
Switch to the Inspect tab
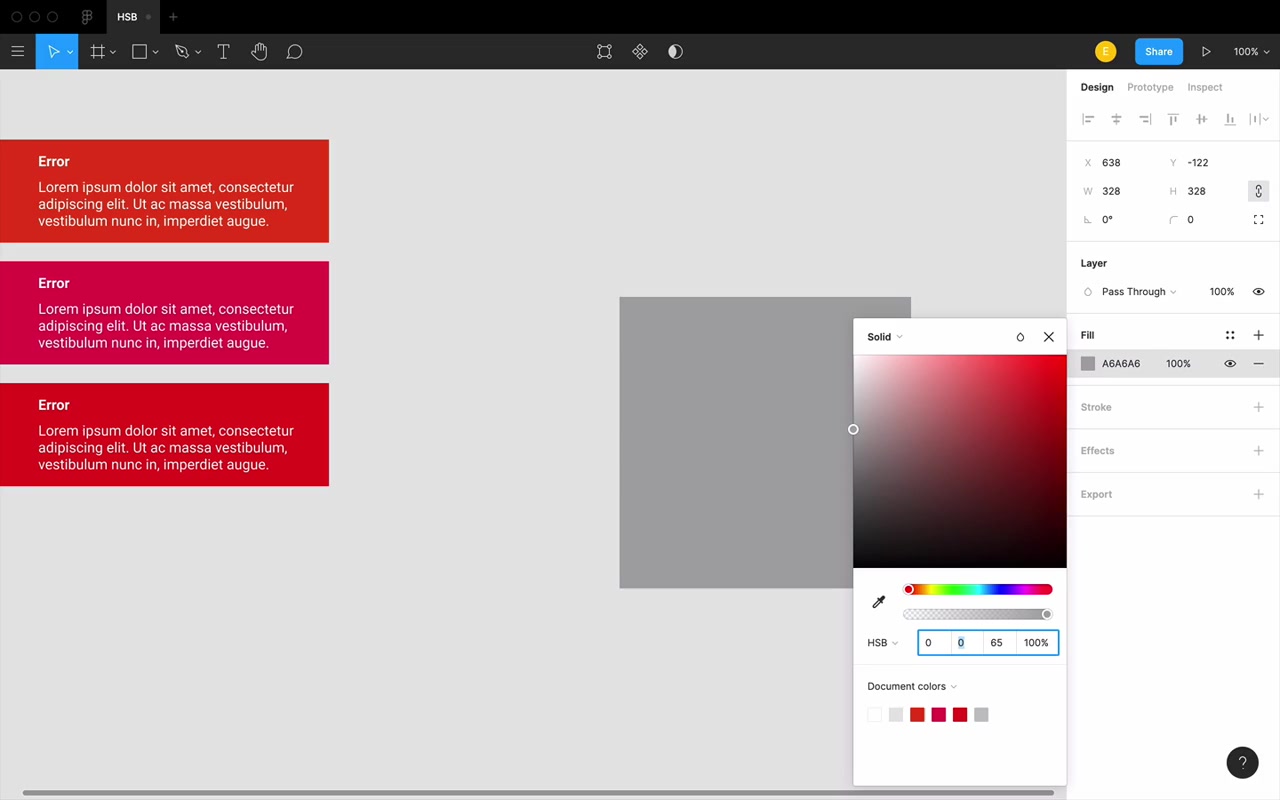(x=1205, y=87)
